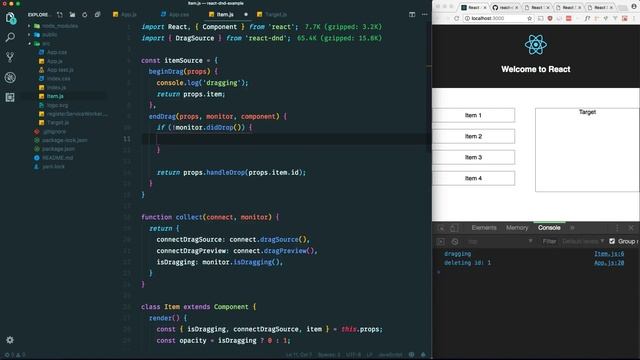Open console context dropdown arrow
640x360 pixels.
530,241
